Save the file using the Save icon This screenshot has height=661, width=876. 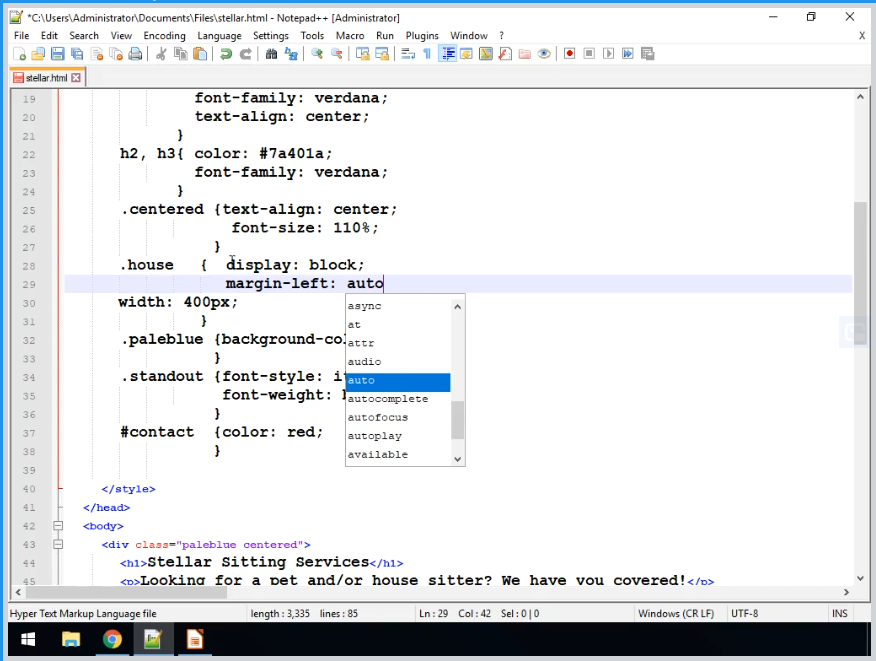pyautogui.click(x=57, y=54)
